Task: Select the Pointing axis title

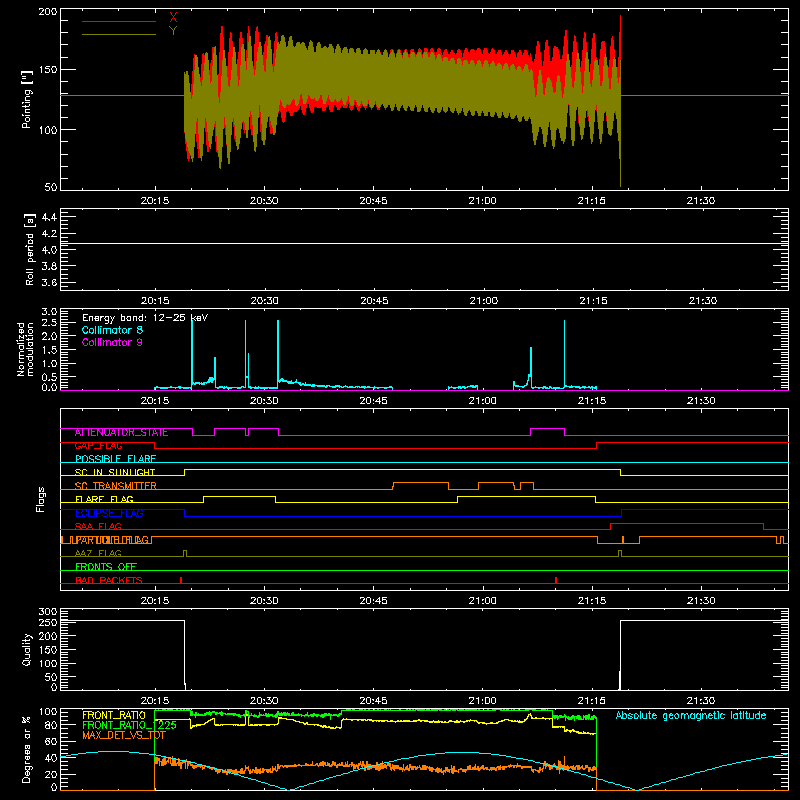Action: coord(27,99)
